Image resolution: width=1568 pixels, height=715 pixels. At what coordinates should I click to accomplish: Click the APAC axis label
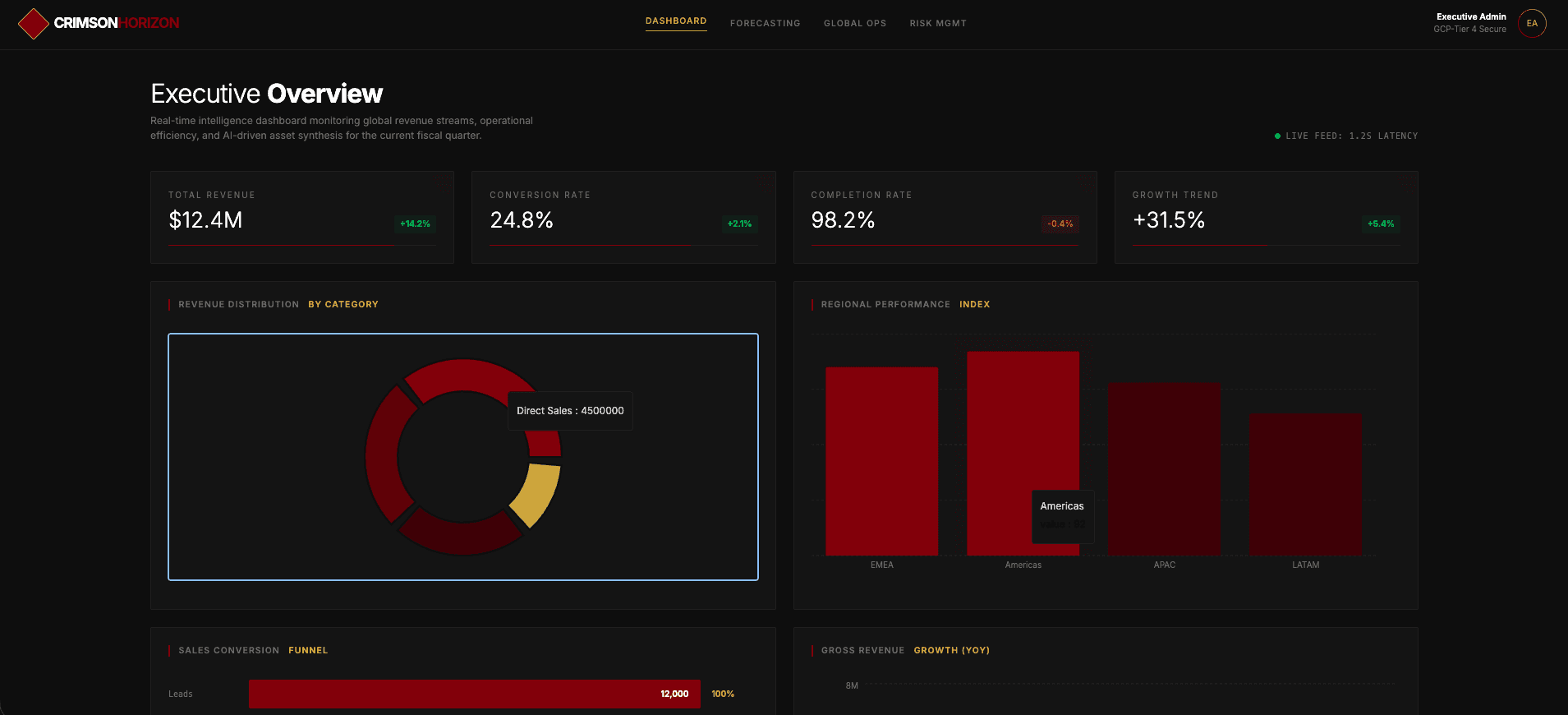pyautogui.click(x=1164, y=565)
